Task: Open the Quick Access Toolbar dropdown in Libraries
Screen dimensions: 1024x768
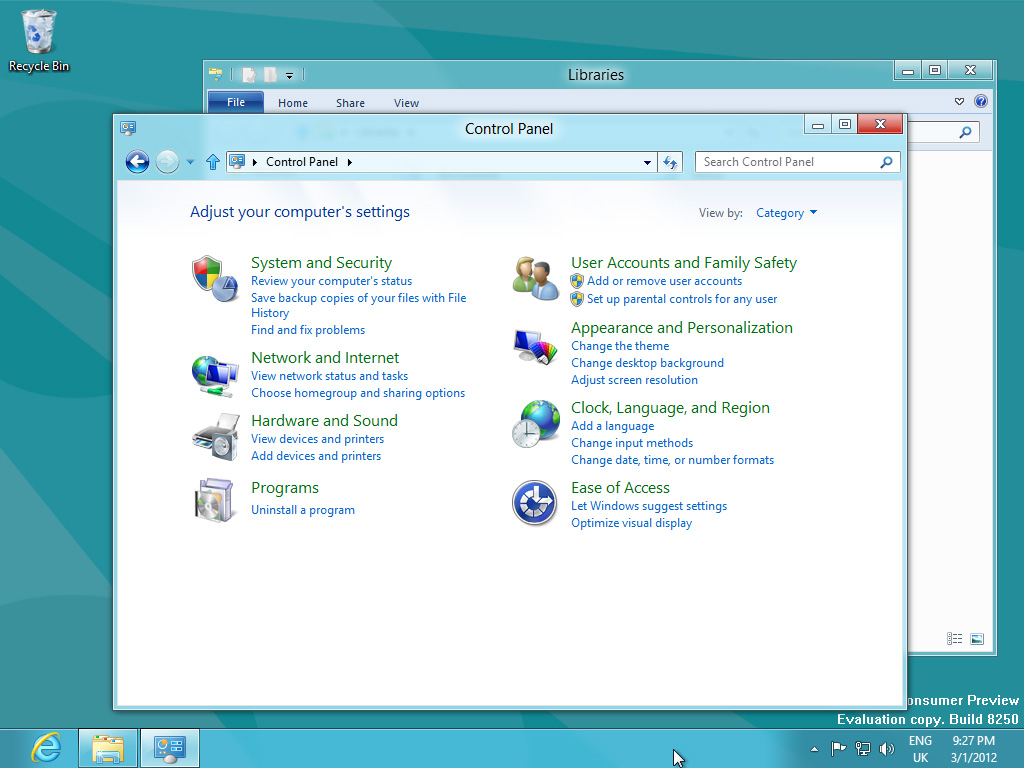Action: 290,74
